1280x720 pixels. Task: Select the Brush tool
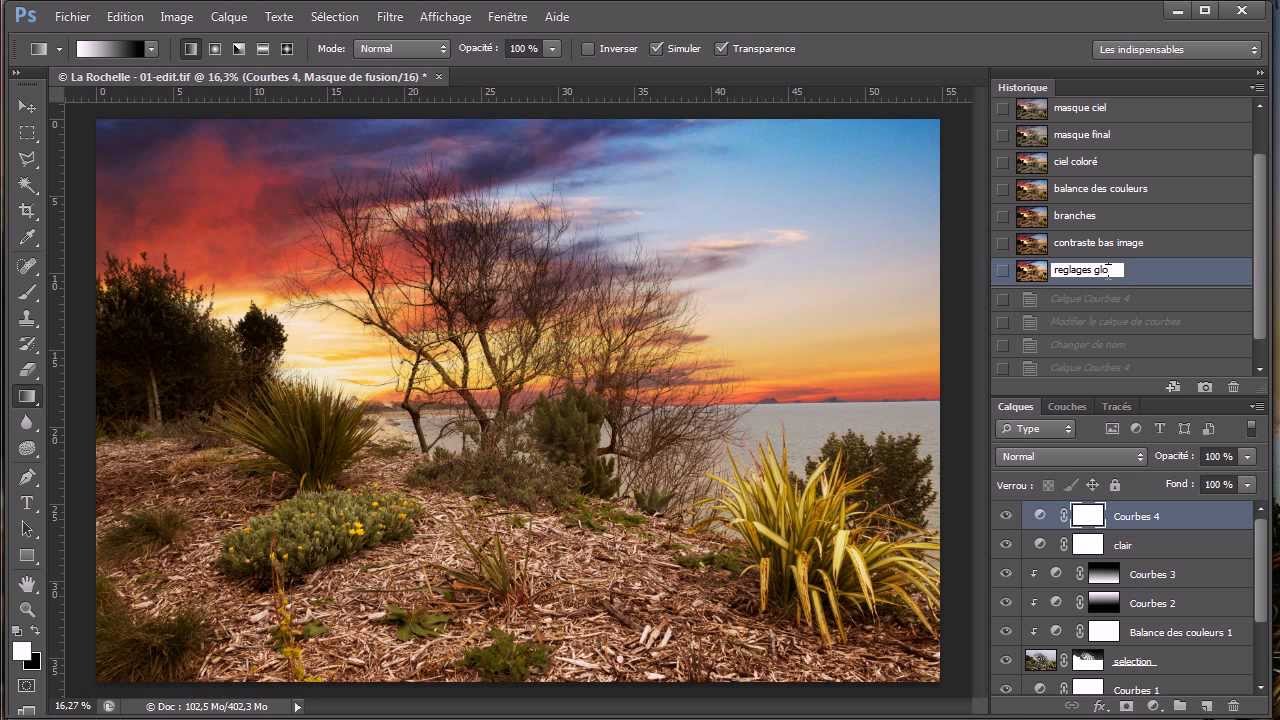pos(27,292)
